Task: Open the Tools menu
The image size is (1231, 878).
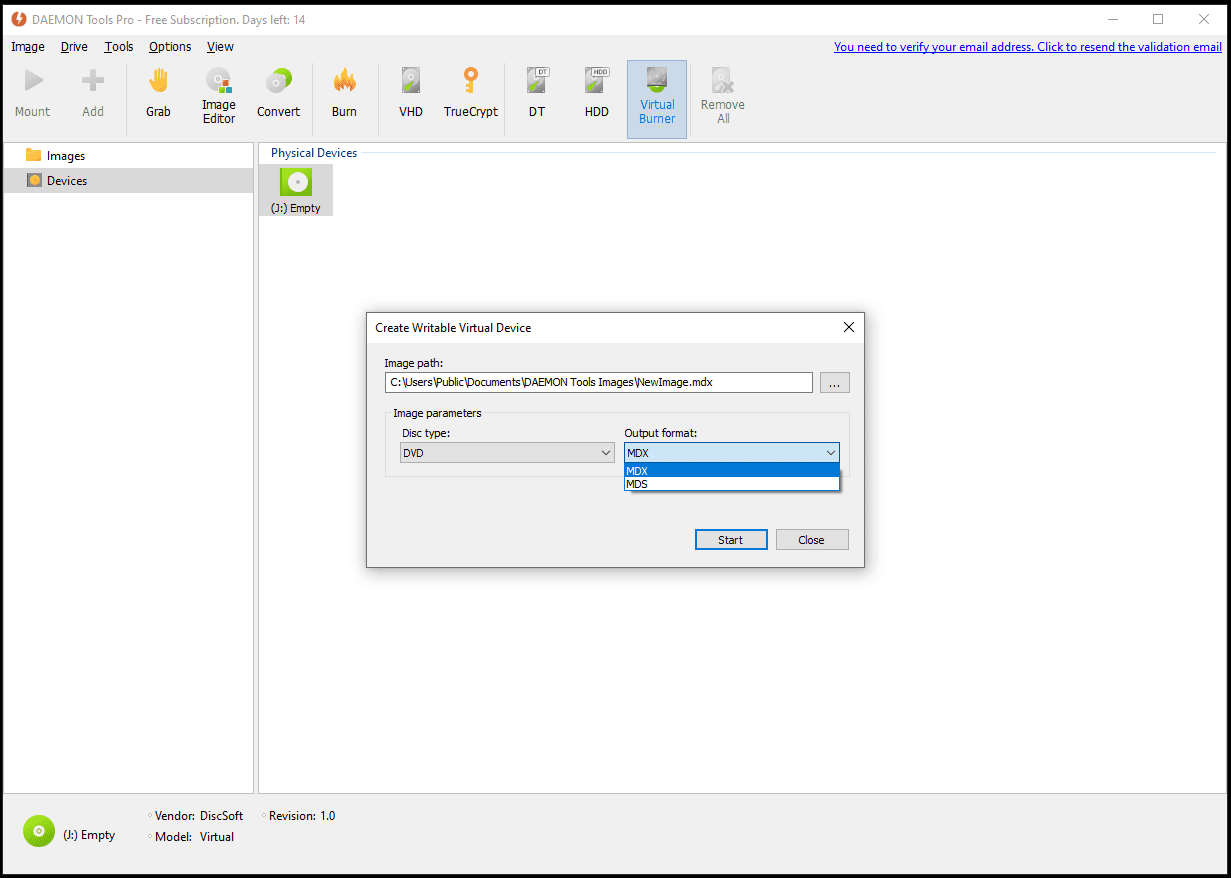Action: (x=119, y=47)
